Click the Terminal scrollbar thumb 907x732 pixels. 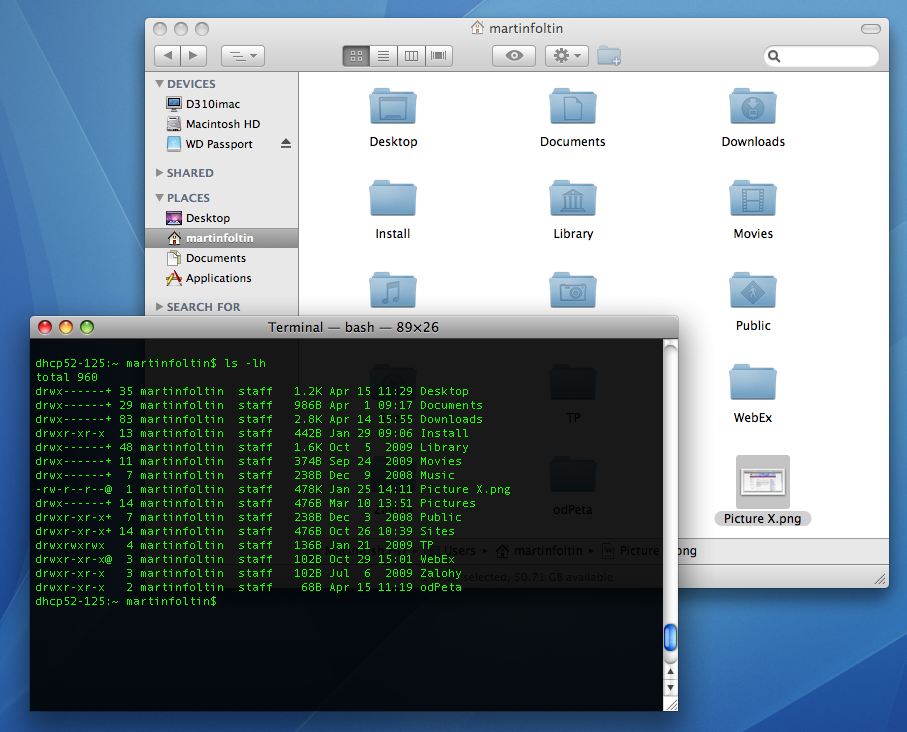[670, 638]
